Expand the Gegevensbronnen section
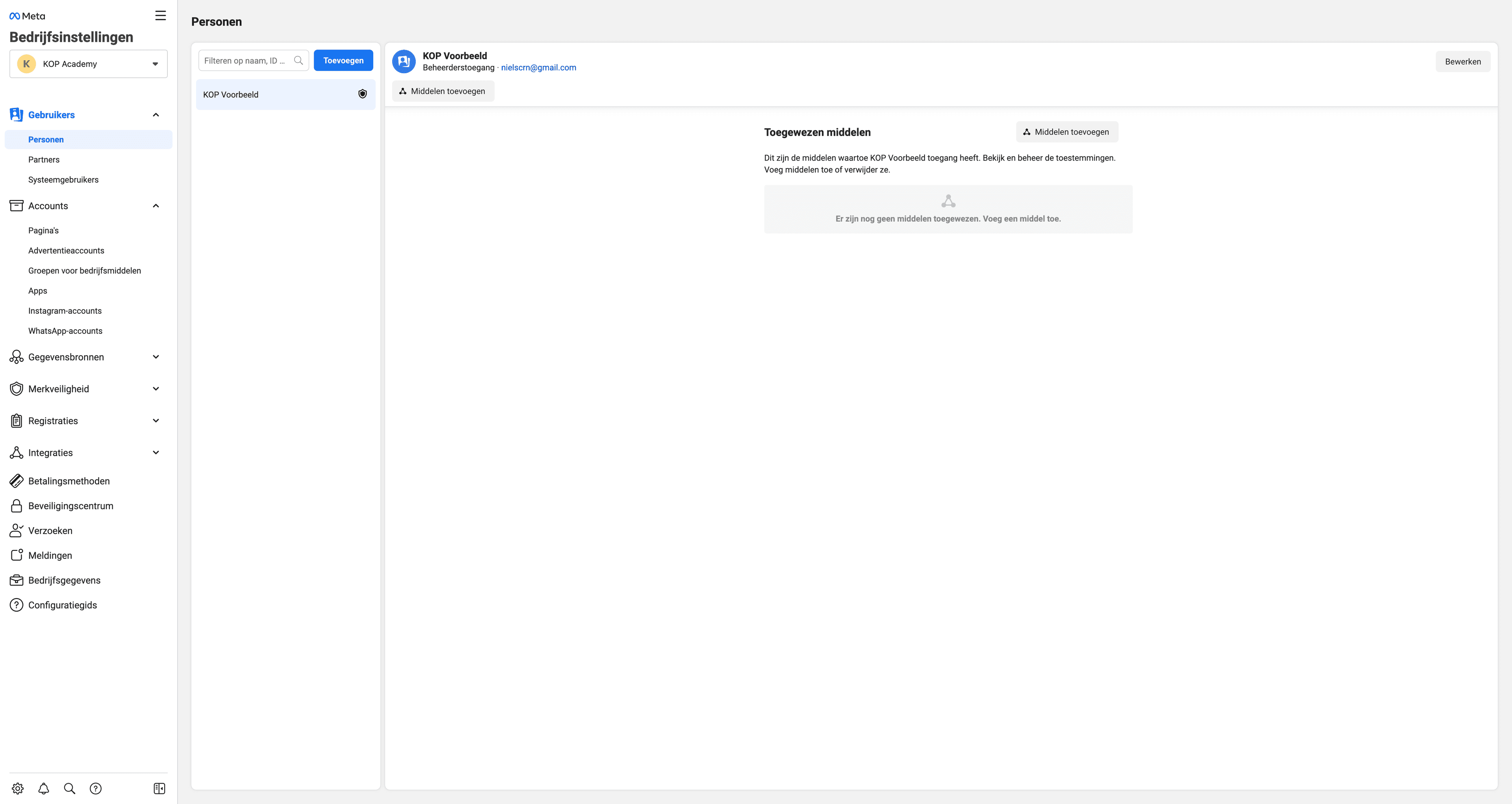1512x804 pixels. 156,357
